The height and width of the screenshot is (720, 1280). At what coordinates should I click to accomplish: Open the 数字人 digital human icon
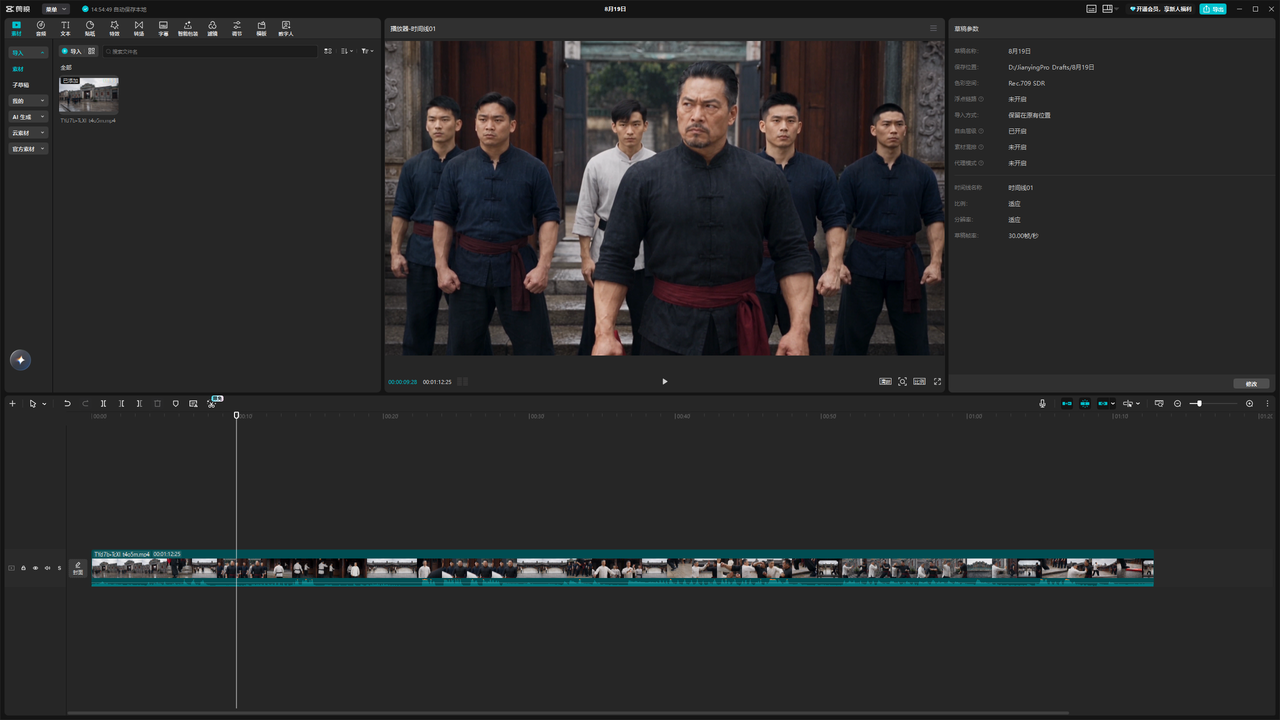(286, 27)
